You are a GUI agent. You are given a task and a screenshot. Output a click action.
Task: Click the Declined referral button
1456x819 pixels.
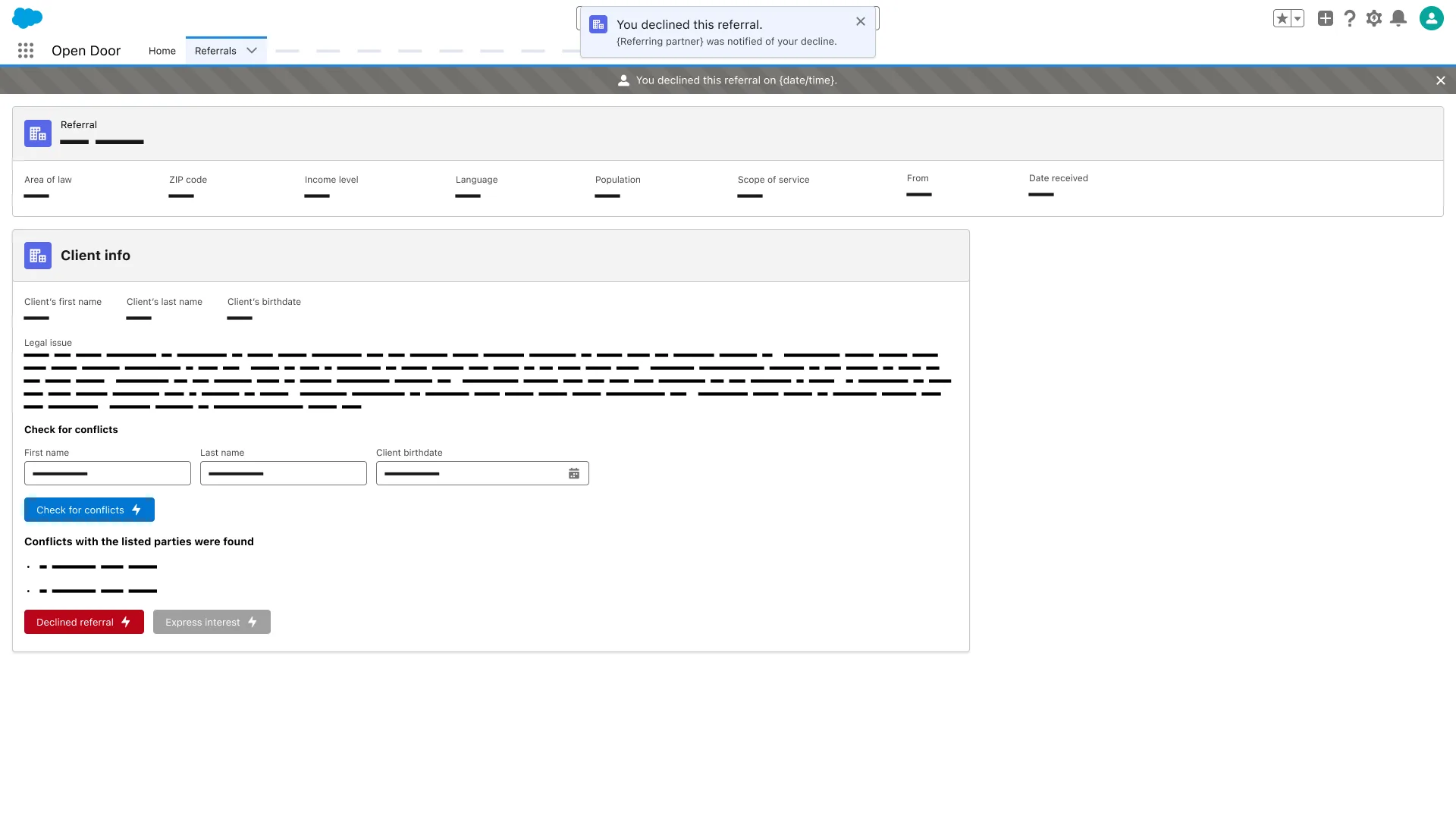pos(84,622)
